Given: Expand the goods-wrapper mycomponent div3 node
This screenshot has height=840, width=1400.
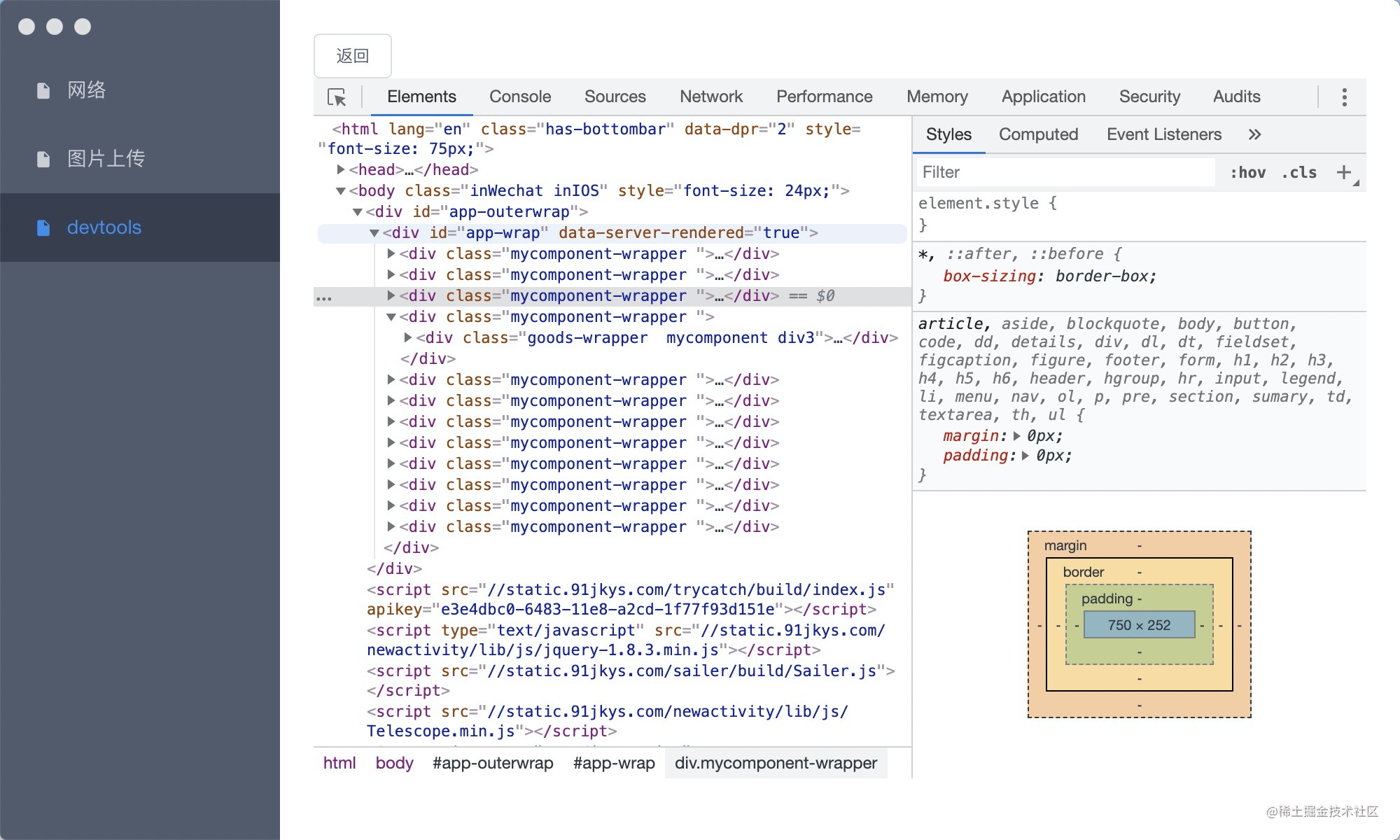Looking at the screenshot, I should (x=408, y=337).
